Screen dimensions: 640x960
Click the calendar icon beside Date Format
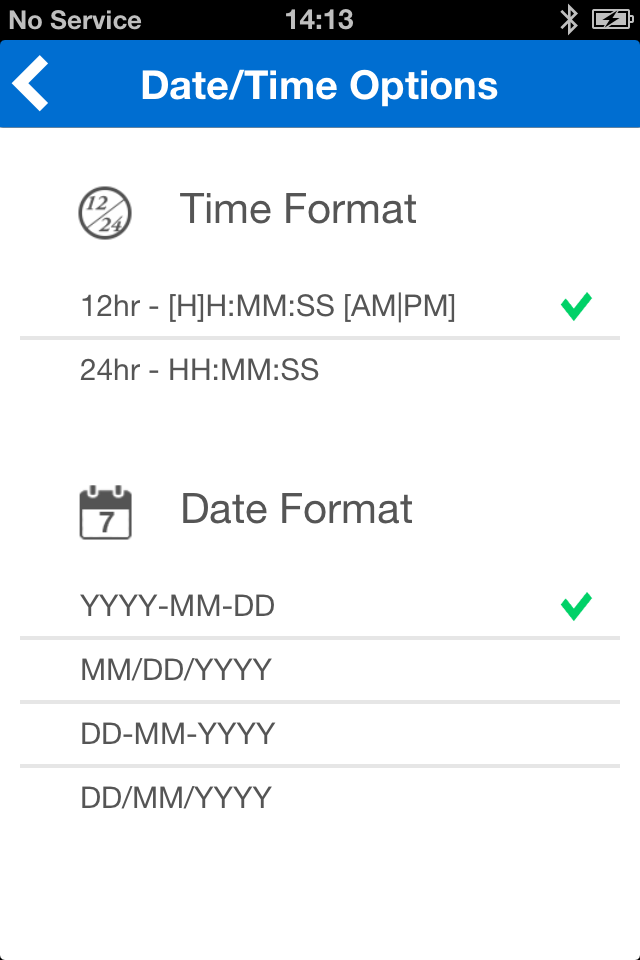coord(105,512)
